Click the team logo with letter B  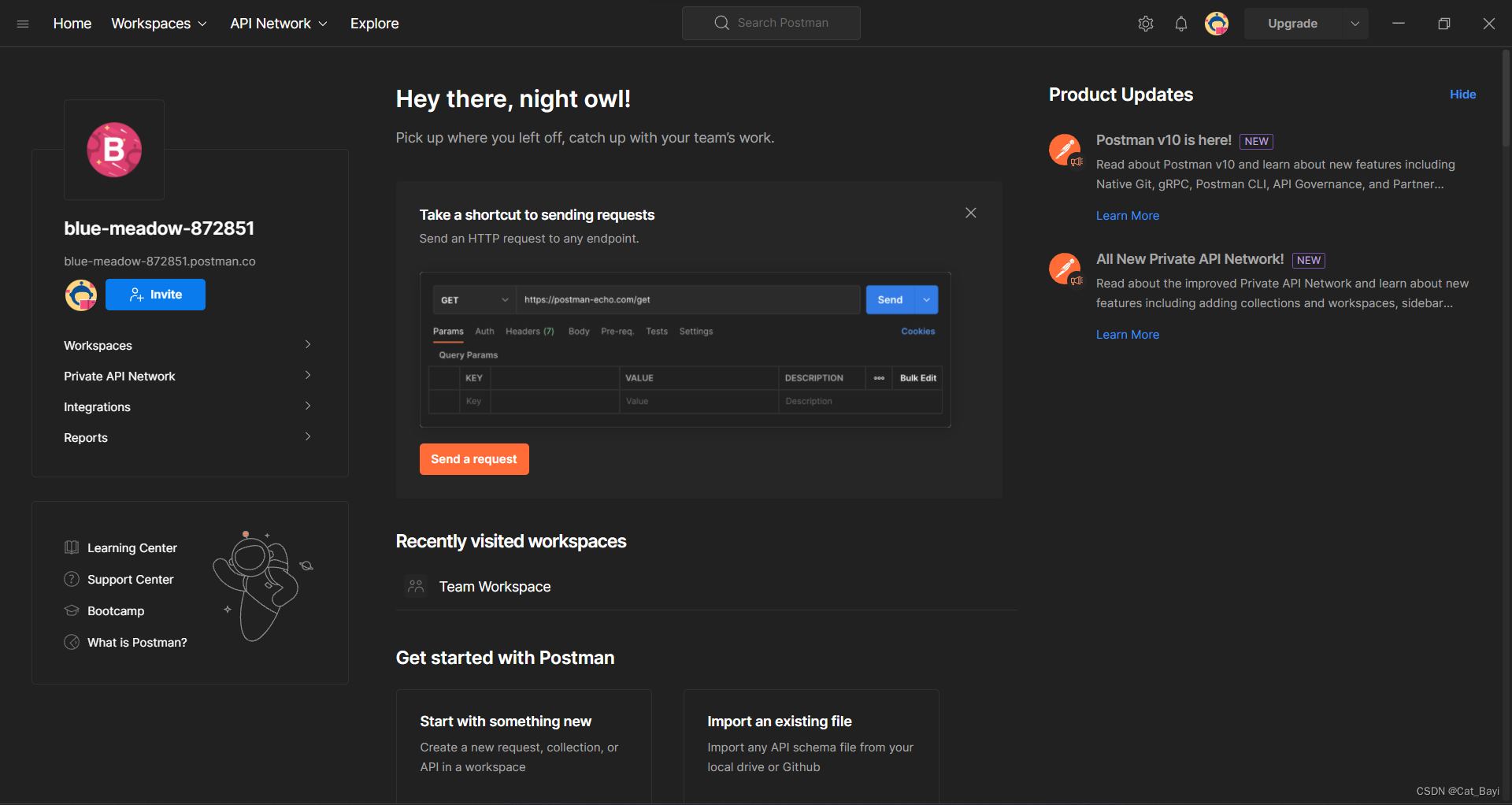114,150
